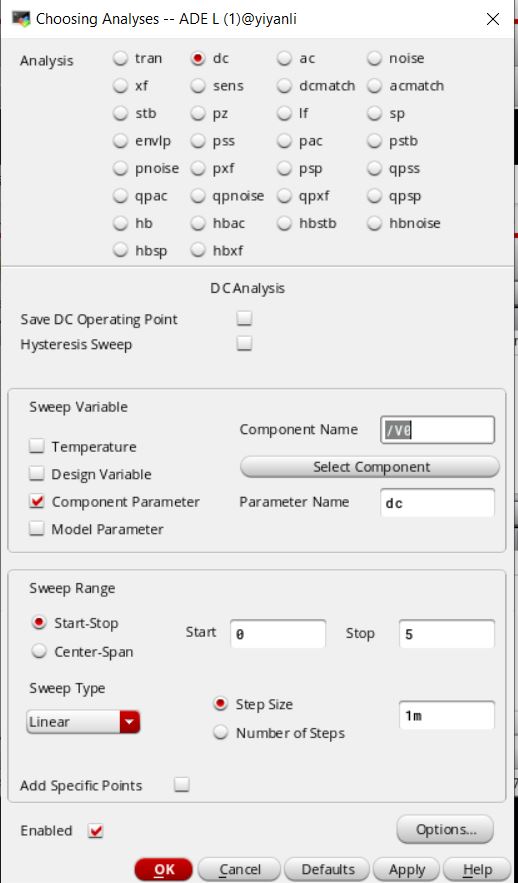
Task: Open the Options dialog
Action: tap(445, 830)
